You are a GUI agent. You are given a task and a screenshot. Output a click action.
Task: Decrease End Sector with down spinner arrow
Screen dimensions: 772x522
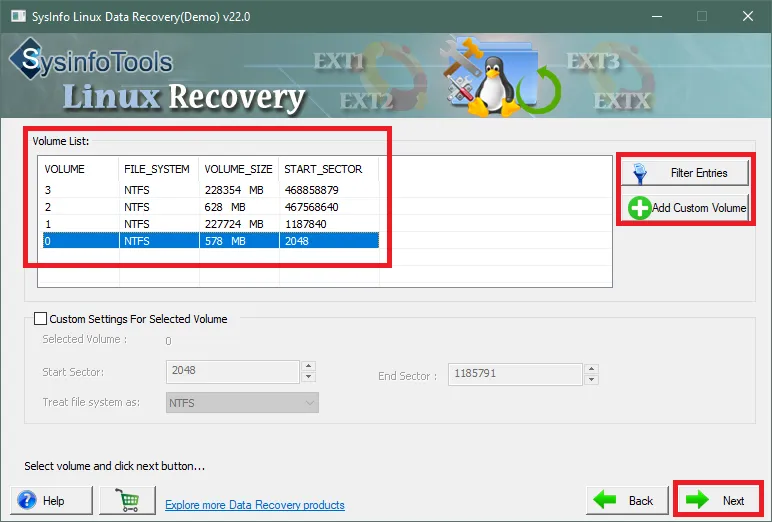[591, 380]
